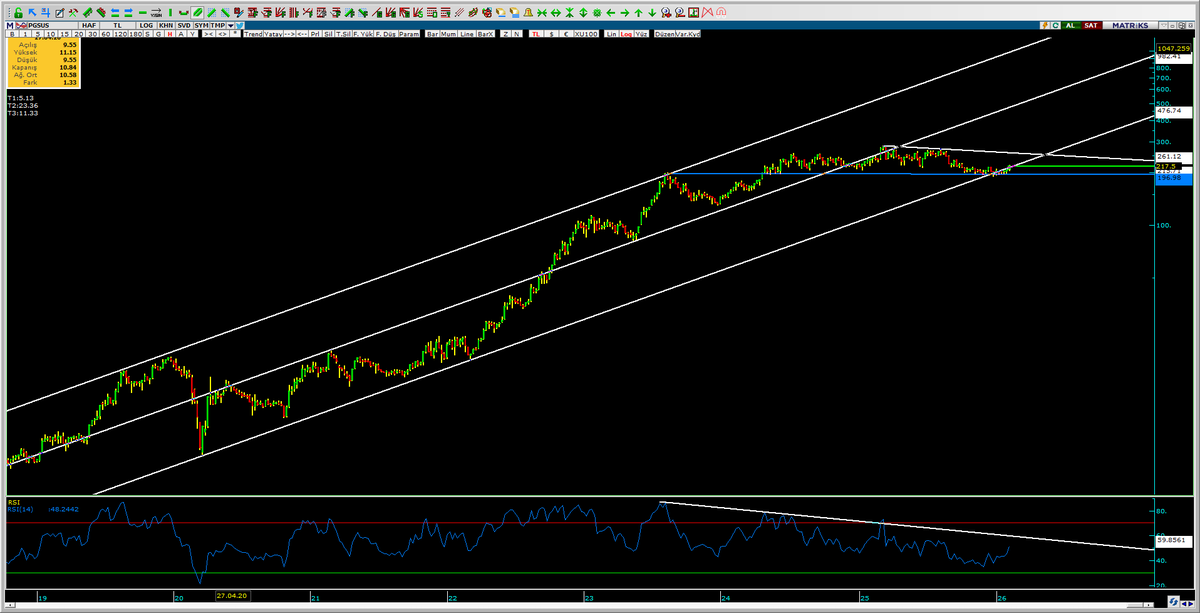This screenshot has height=613, width=1200.
Task: Select the crossed hammer tools icon
Action: tap(73, 13)
